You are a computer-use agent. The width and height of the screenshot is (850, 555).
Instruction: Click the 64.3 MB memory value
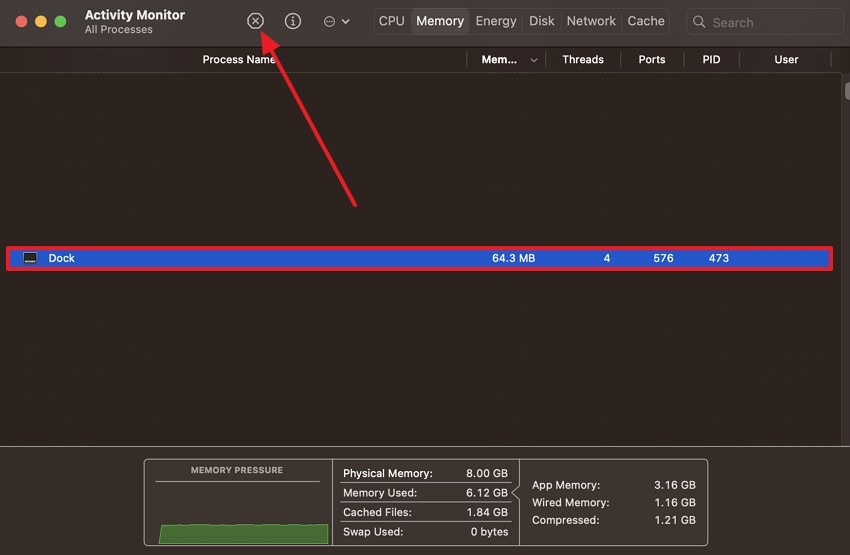pos(513,259)
